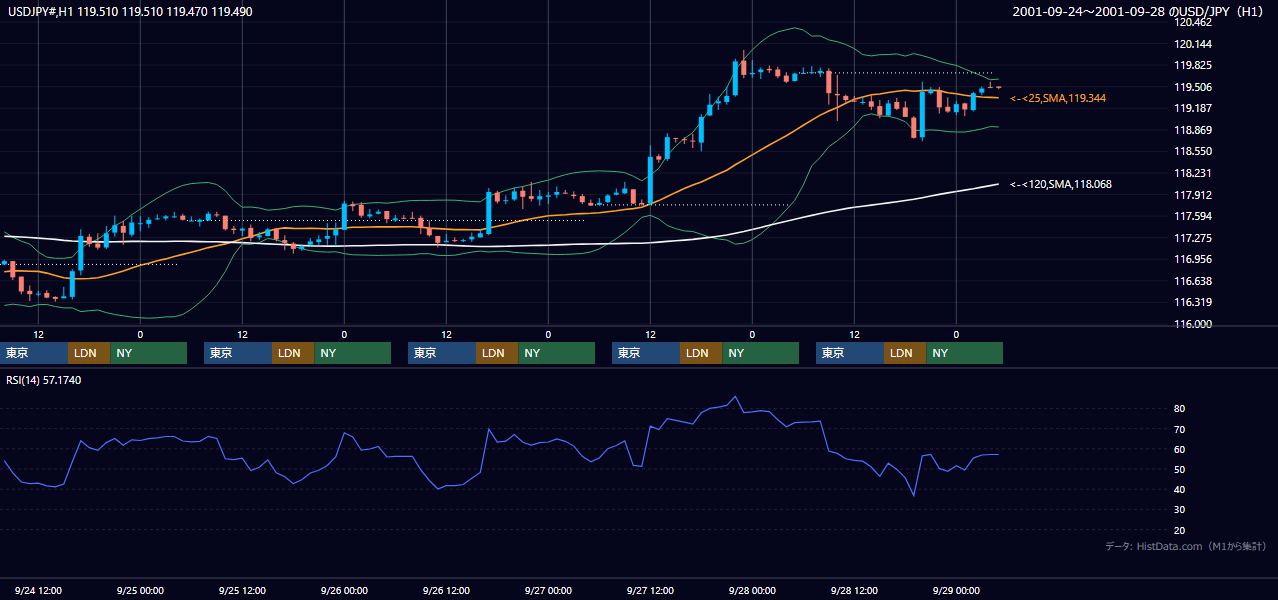The image size is (1278, 600).
Task: Click the 9/28 12:00 time axis label
Action: pos(854,590)
